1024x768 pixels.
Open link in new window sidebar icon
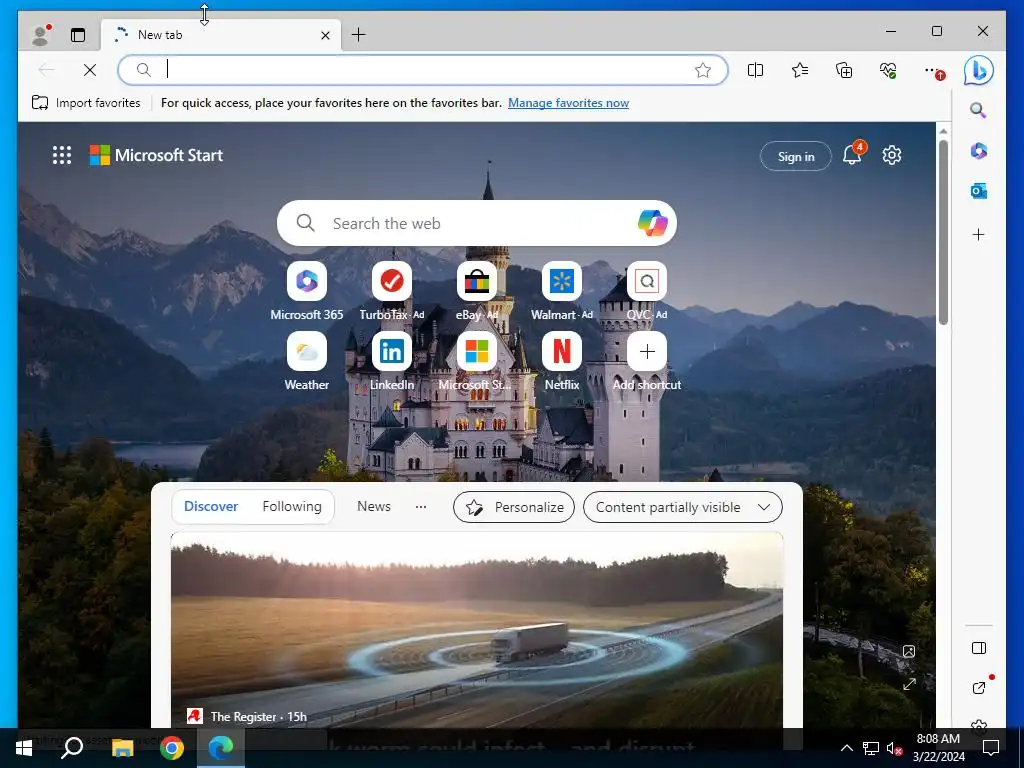[978, 688]
